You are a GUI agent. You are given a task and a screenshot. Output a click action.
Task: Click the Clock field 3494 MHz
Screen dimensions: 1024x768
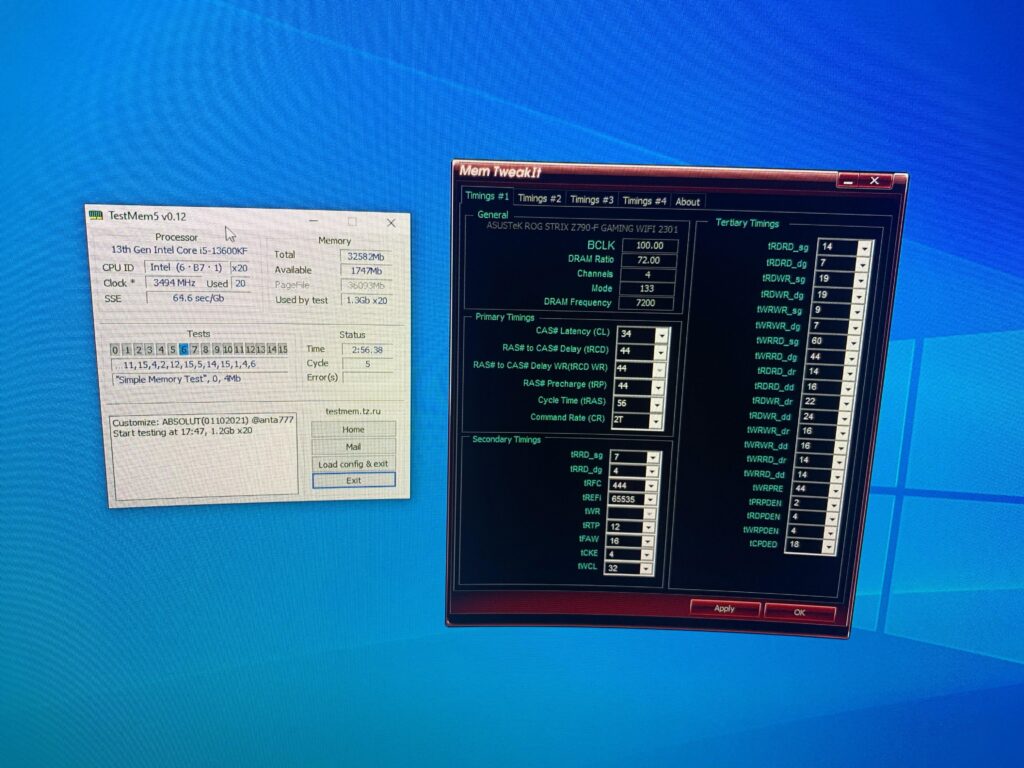pos(174,283)
